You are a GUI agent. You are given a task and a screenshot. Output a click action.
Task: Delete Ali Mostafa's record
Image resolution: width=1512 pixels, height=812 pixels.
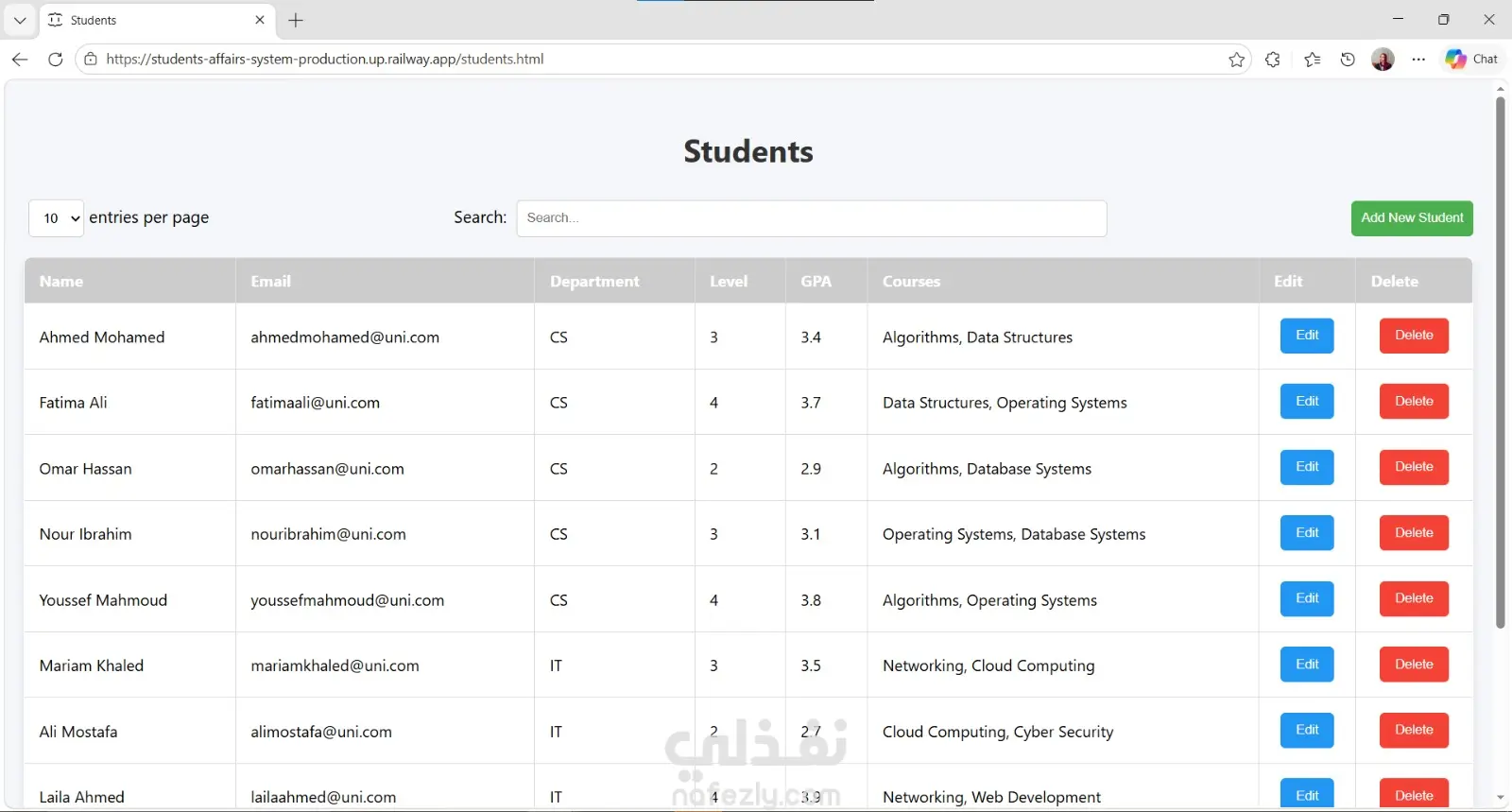(1414, 730)
